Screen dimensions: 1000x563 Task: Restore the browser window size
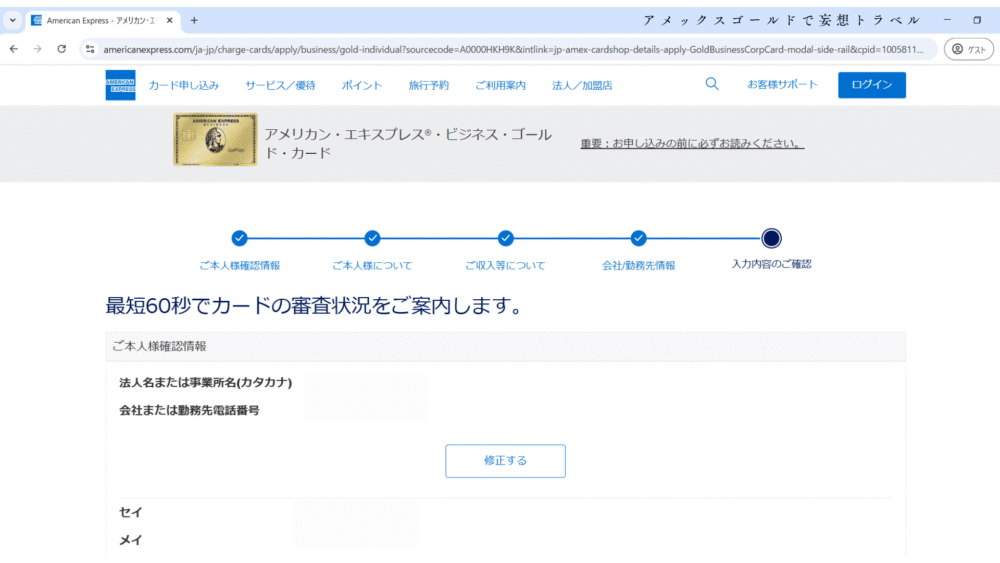click(976, 20)
